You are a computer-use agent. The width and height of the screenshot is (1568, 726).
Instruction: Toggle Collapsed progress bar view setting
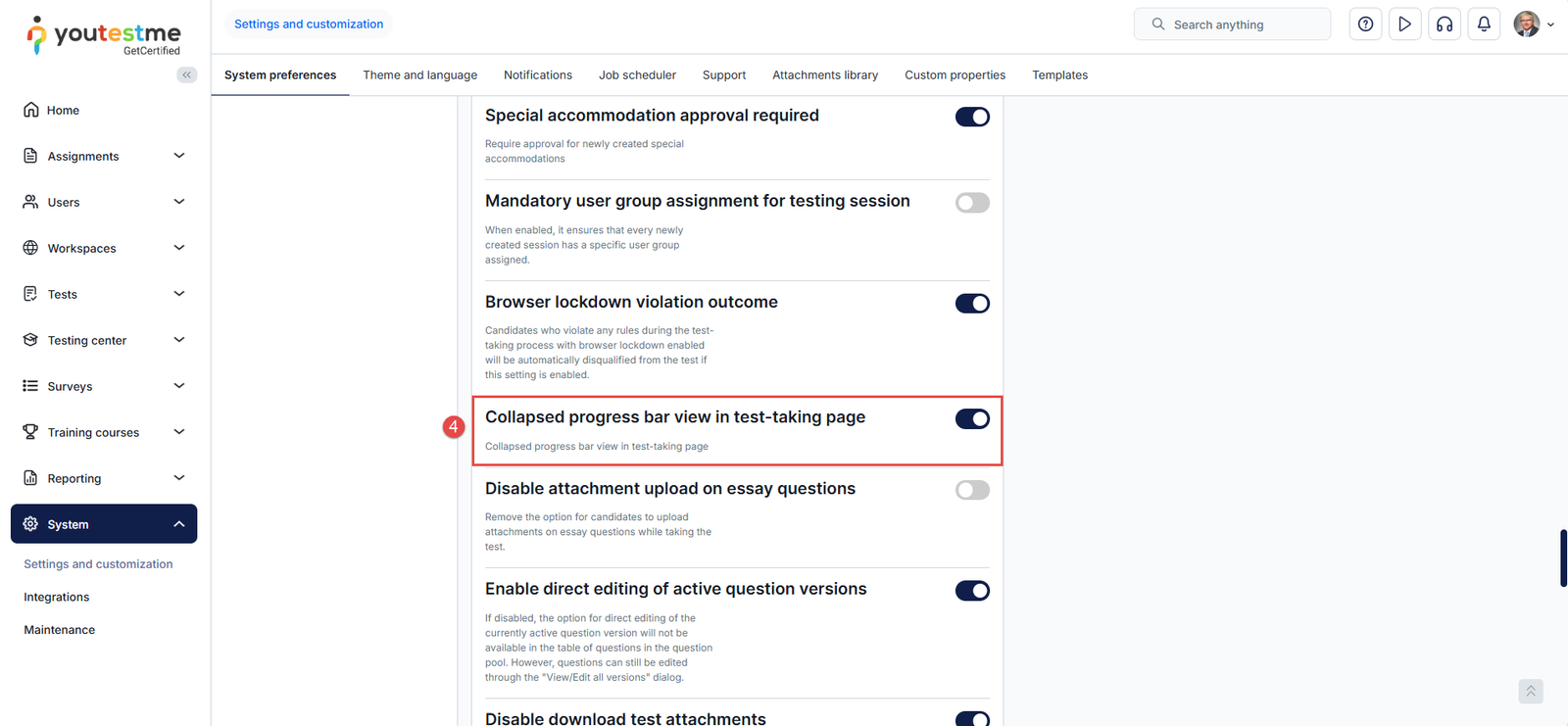pyautogui.click(x=972, y=419)
